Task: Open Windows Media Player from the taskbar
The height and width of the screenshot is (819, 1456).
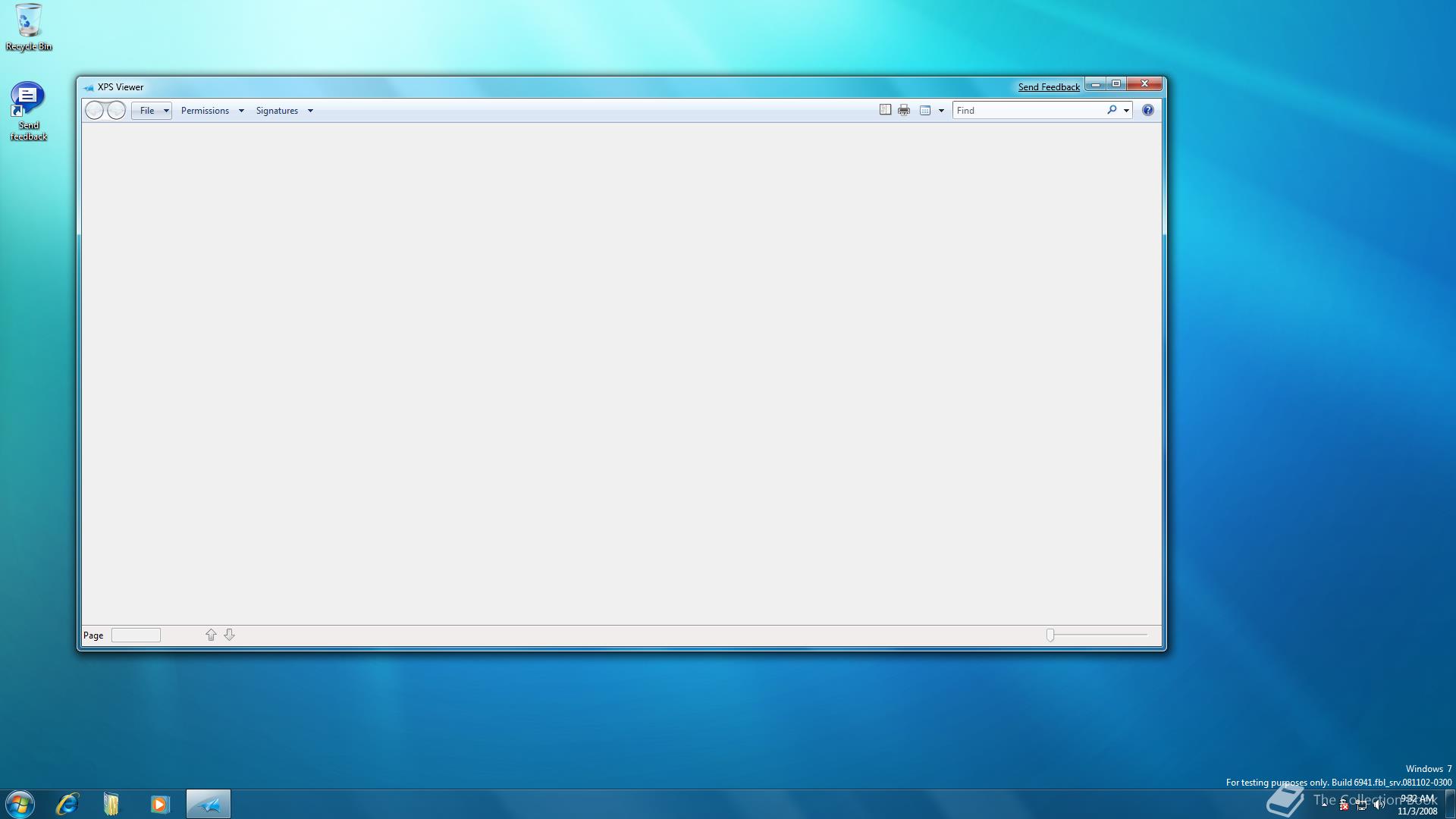Action: (x=160, y=804)
